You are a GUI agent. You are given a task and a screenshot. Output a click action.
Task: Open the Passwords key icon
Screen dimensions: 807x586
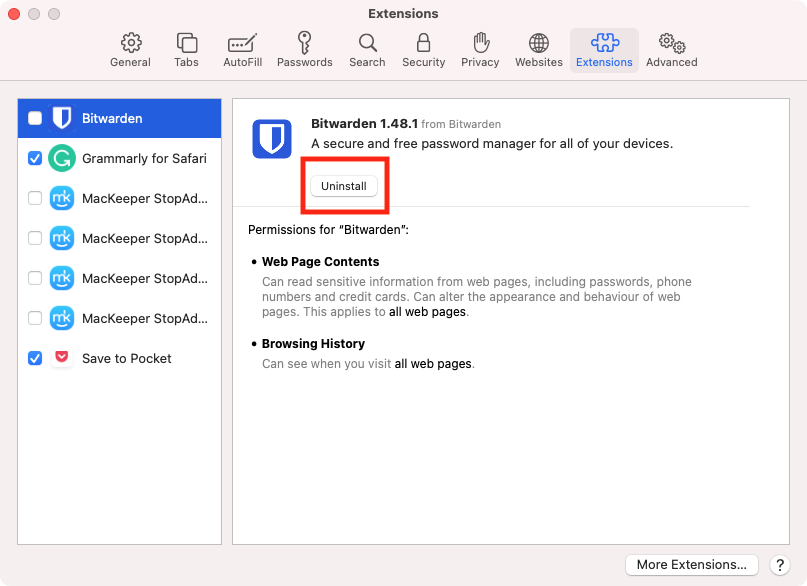point(304,43)
